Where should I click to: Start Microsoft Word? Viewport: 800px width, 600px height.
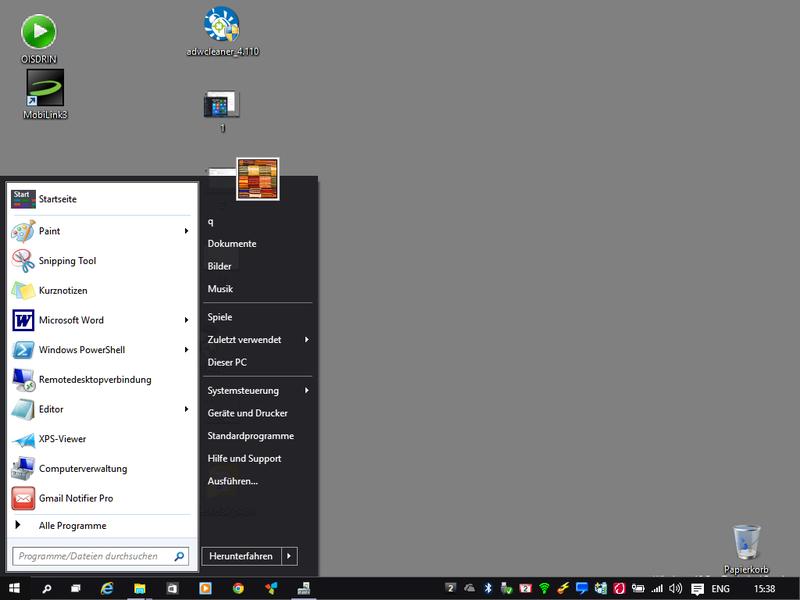pos(100,320)
